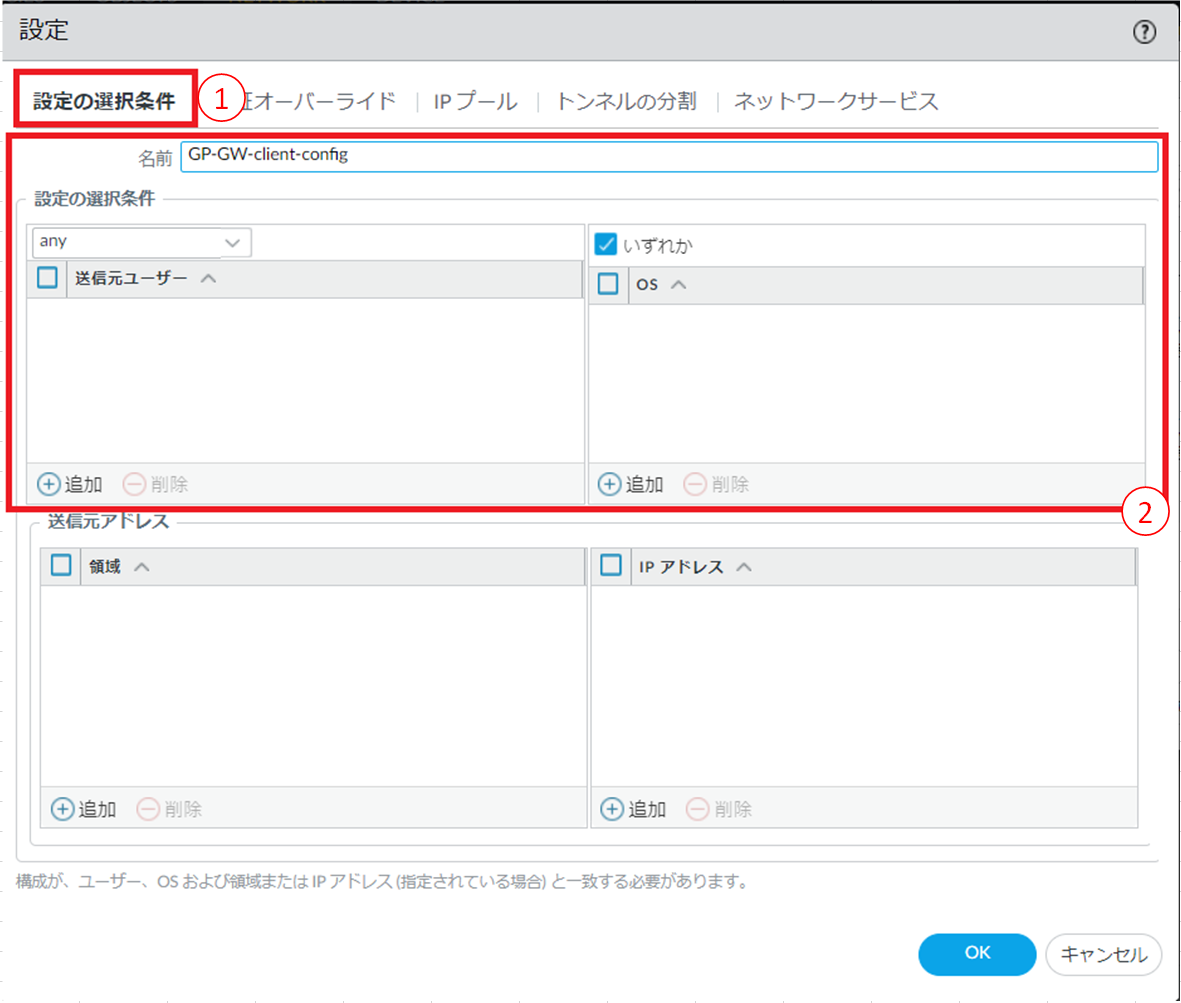
Task: Toggle select-all checkbox in 送信元ユーザー header
Action: coord(47,279)
